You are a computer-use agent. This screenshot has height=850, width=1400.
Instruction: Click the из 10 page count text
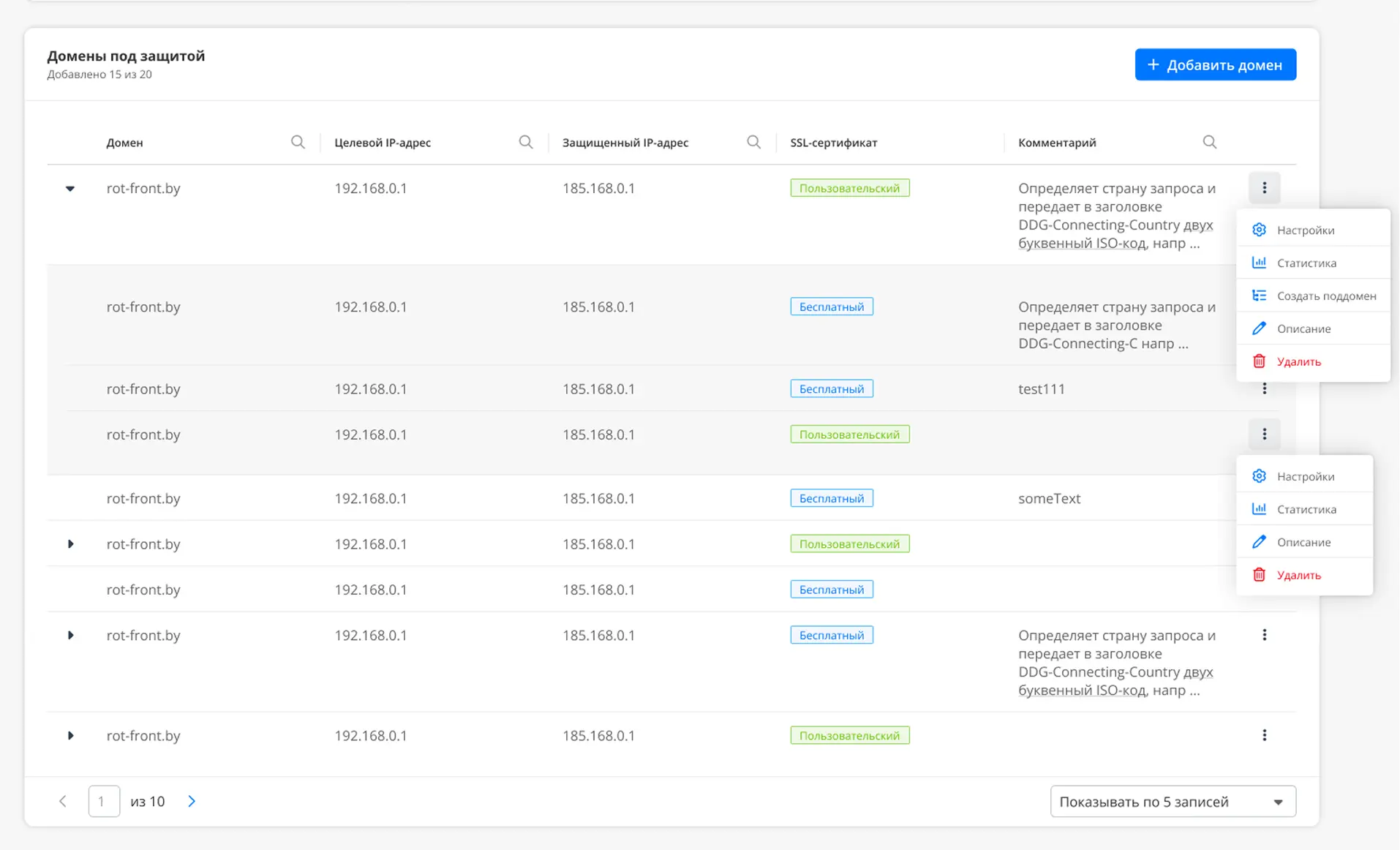click(x=147, y=802)
